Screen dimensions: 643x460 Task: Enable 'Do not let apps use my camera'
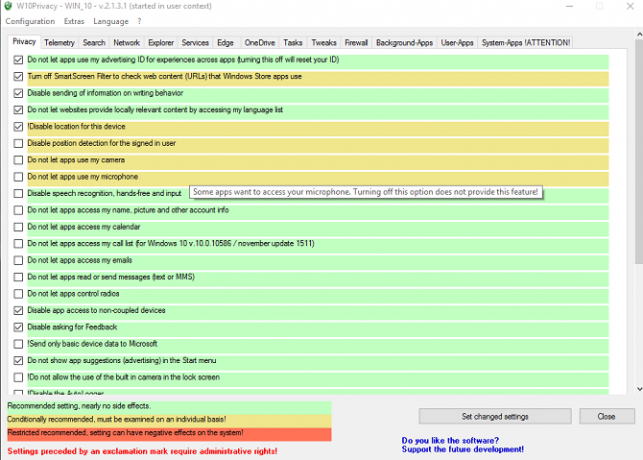pos(18,160)
